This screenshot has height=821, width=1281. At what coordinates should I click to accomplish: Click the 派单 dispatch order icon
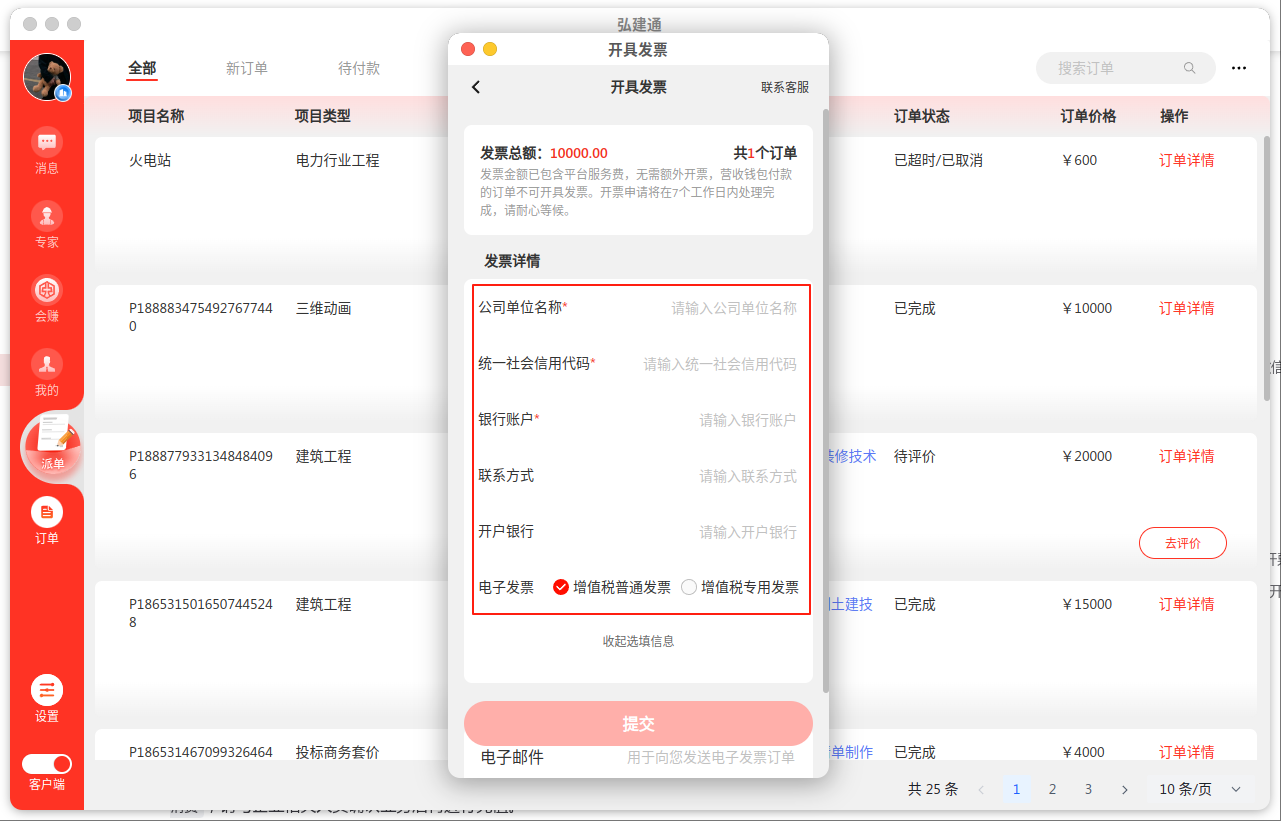pyautogui.click(x=52, y=442)
